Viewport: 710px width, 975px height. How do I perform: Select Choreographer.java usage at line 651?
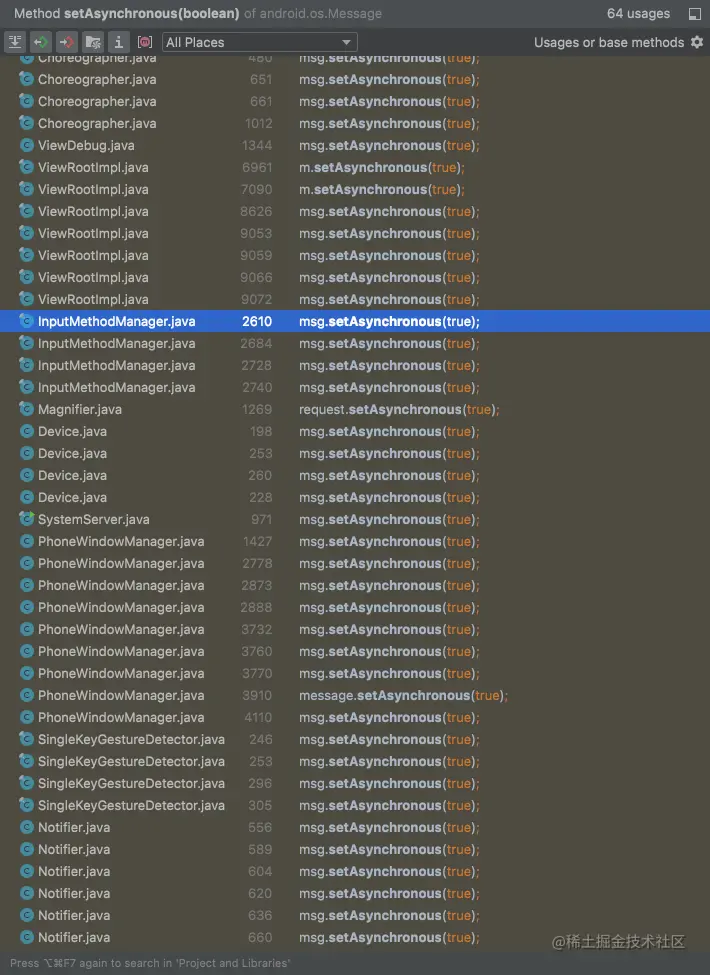355,80
